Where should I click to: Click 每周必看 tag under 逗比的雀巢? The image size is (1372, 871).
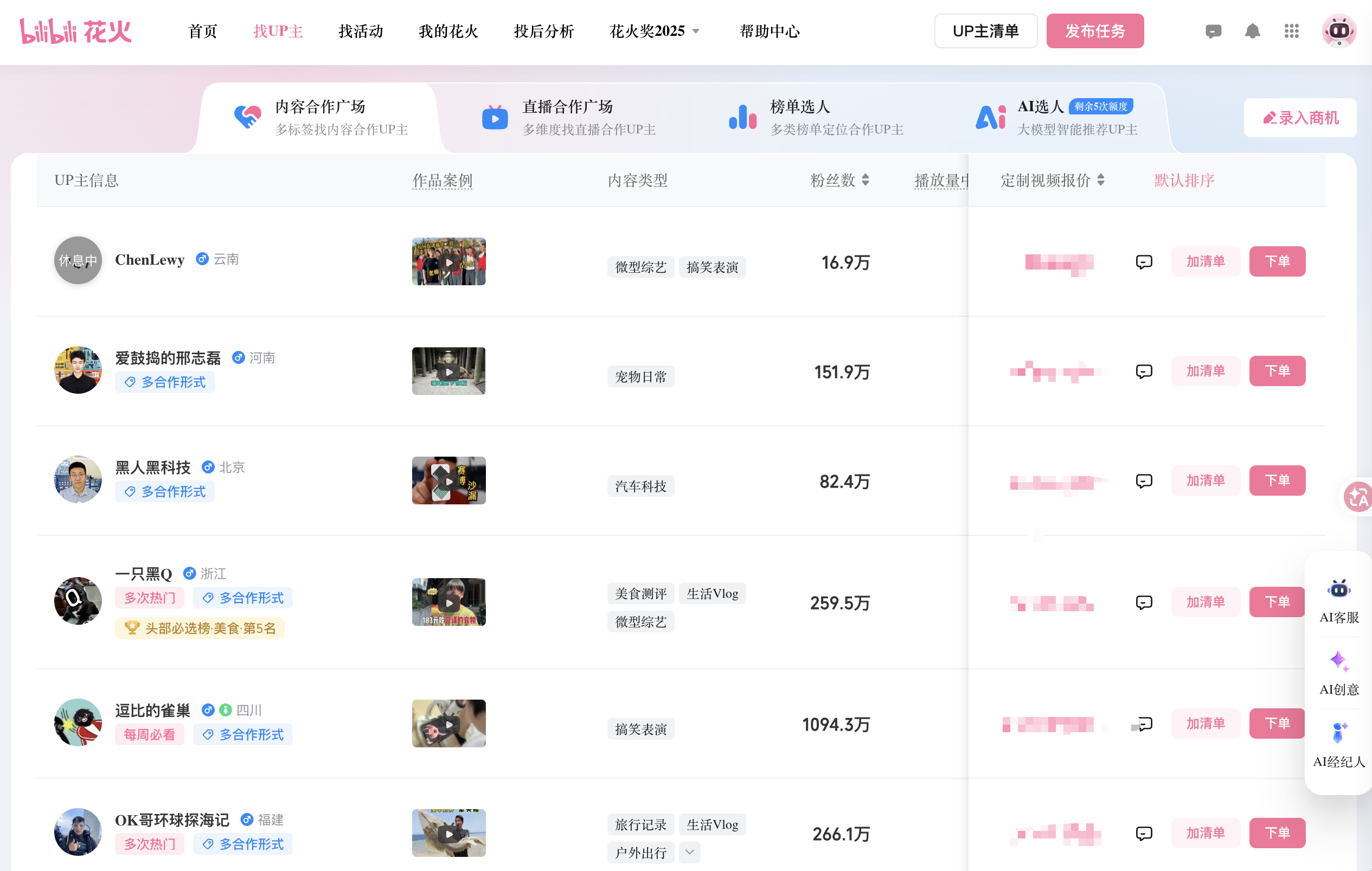point(150,735)
